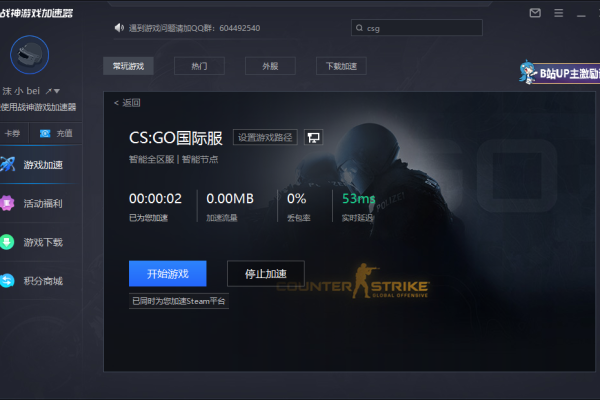Click the monitor shortcut icon beside game path
Image resolution: width=600 pixels, height=400 pixels.
313,137
